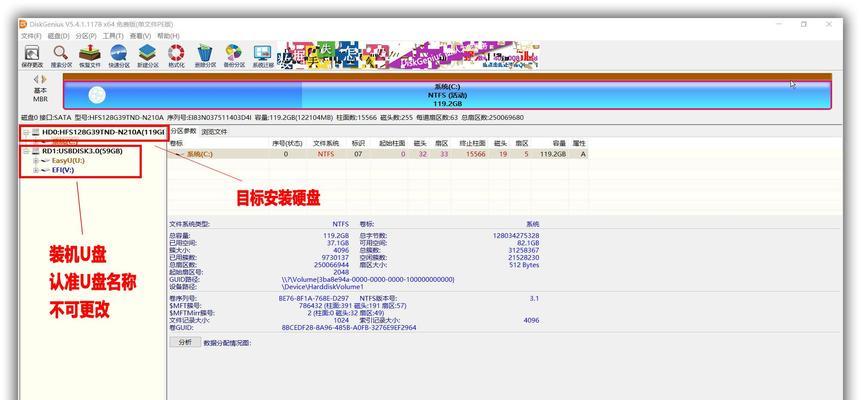Open the Tools (工具) menu
Screen dimensions: 861x400
coord(113,36)
